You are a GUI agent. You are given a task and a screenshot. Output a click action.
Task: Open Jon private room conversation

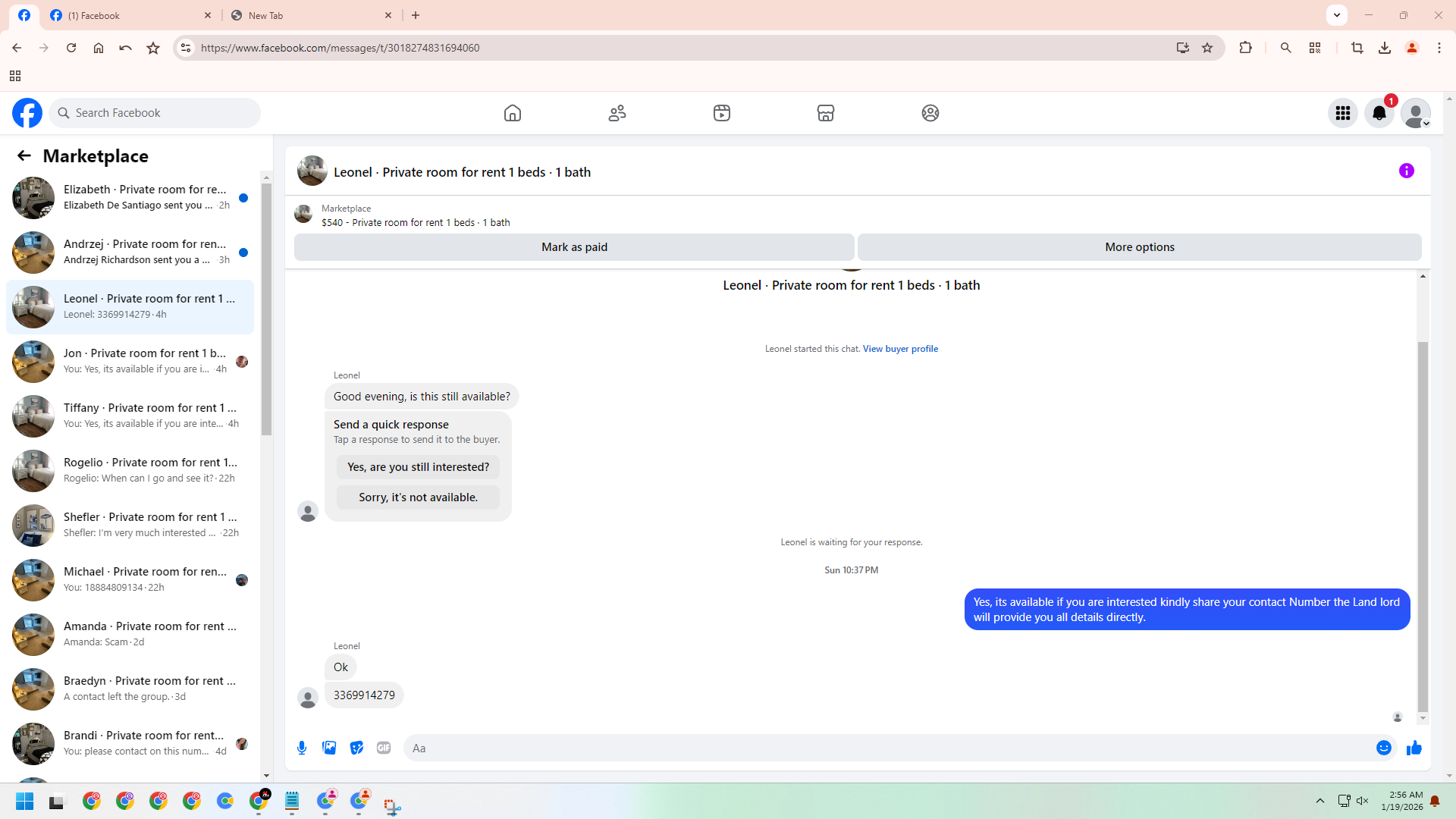point(130,361)
